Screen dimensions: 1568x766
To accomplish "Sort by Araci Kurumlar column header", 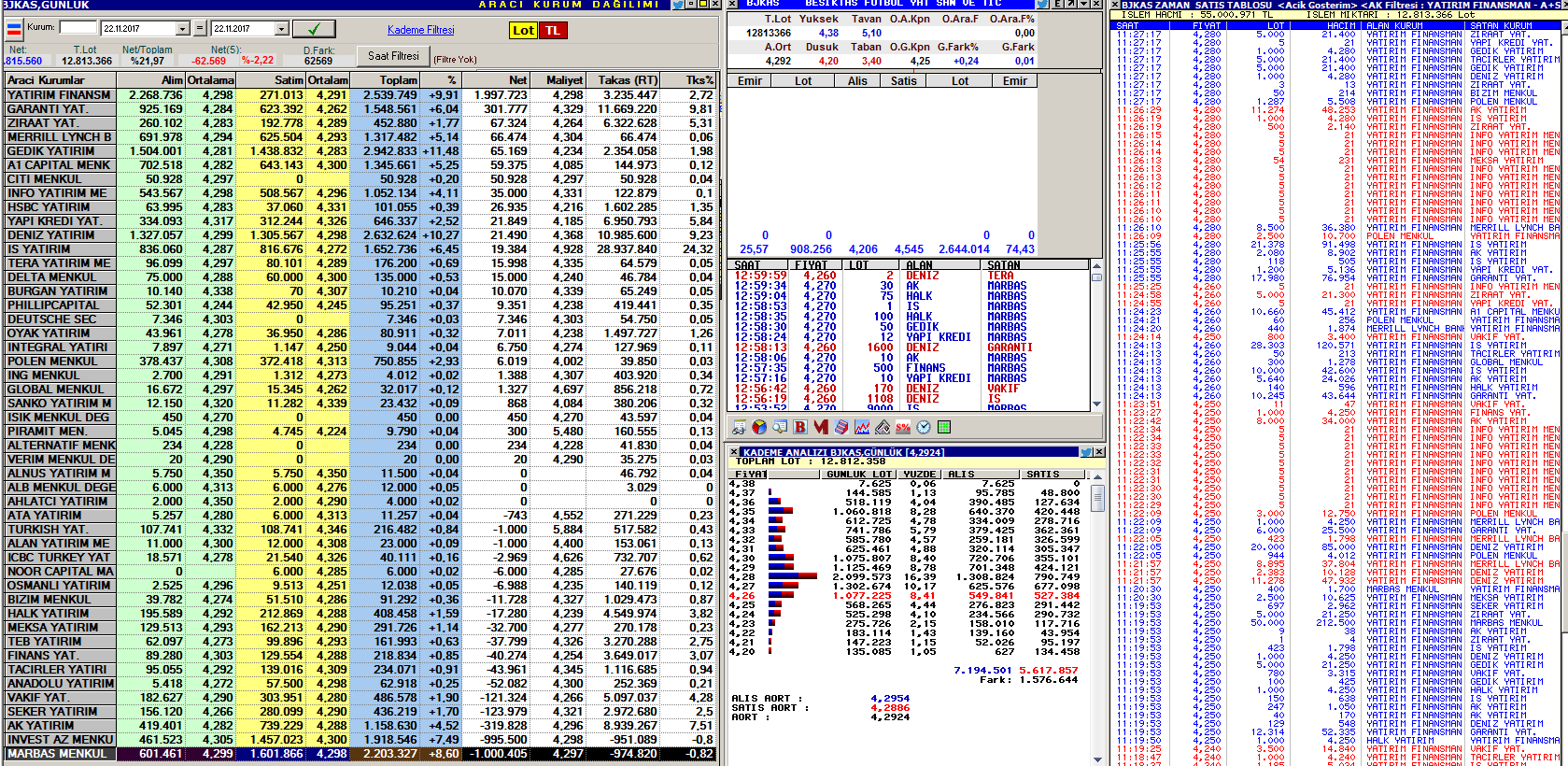I will coord(60,80).
